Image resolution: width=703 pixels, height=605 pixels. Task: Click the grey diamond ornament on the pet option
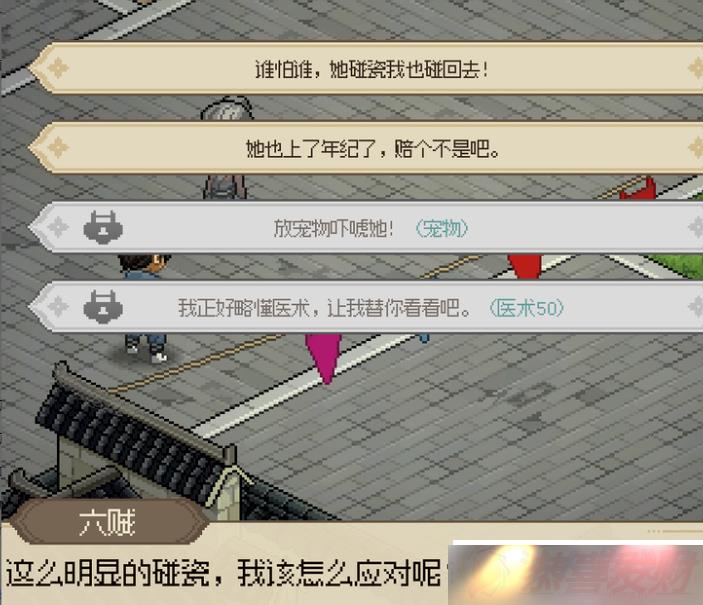click(x=58, y=227)
